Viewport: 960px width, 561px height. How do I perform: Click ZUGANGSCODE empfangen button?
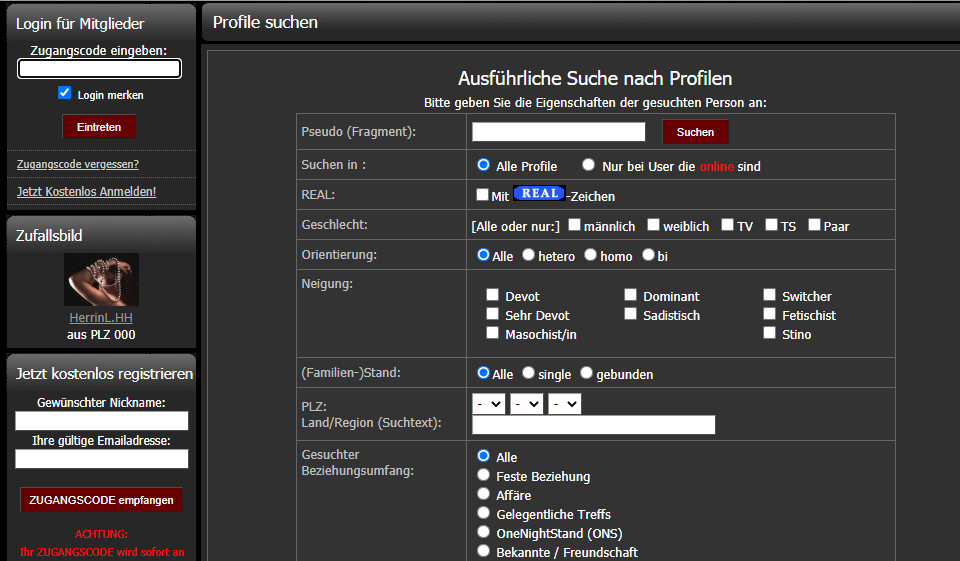[101, 500]
